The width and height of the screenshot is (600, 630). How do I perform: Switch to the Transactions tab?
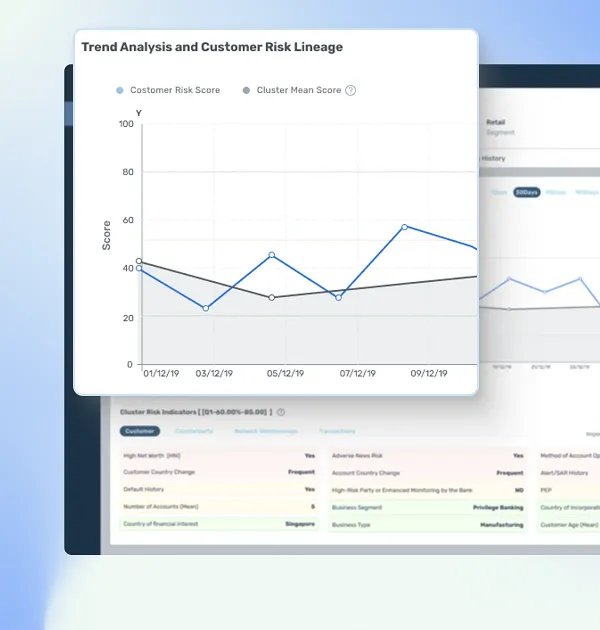[x=337, y=431]
